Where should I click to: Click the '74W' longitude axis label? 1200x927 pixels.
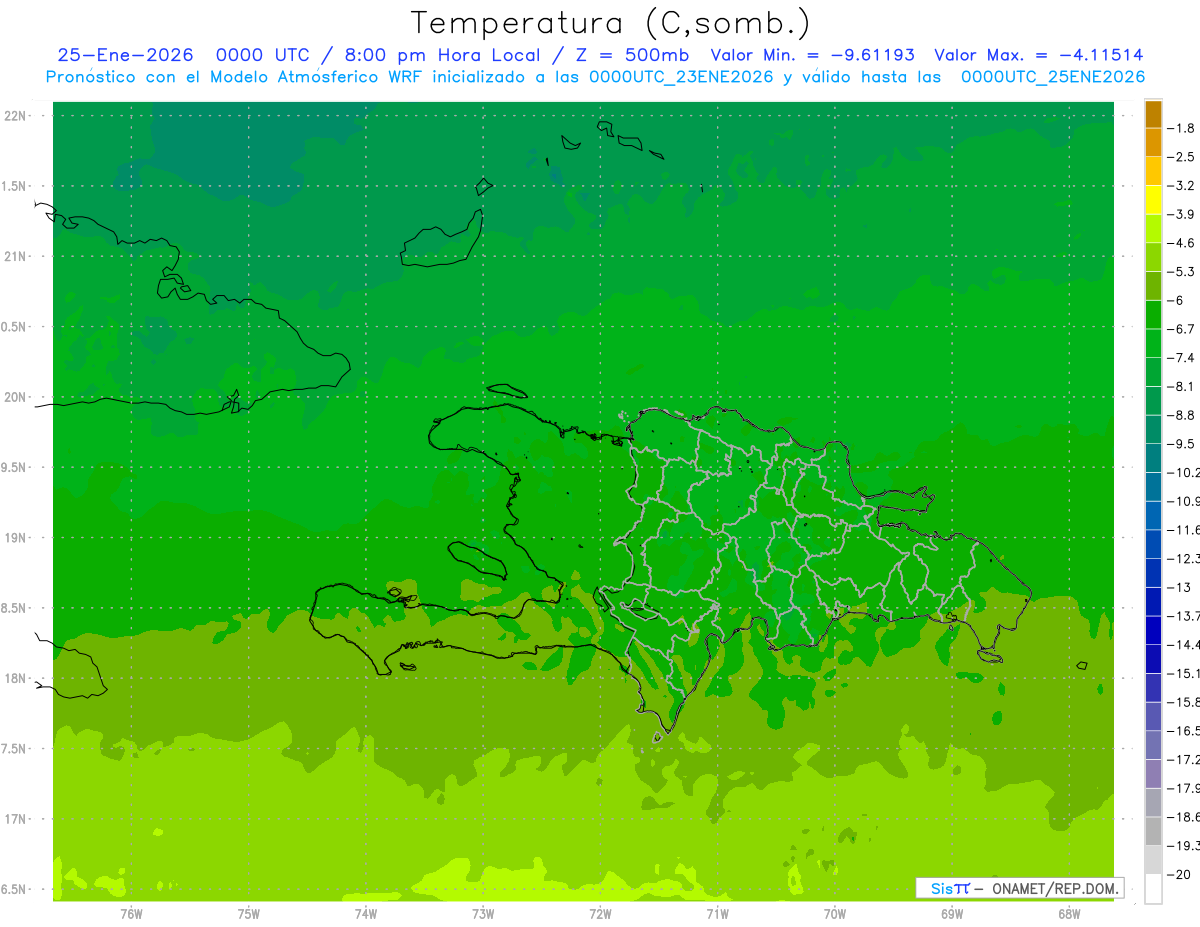click(x=365, y=913)
